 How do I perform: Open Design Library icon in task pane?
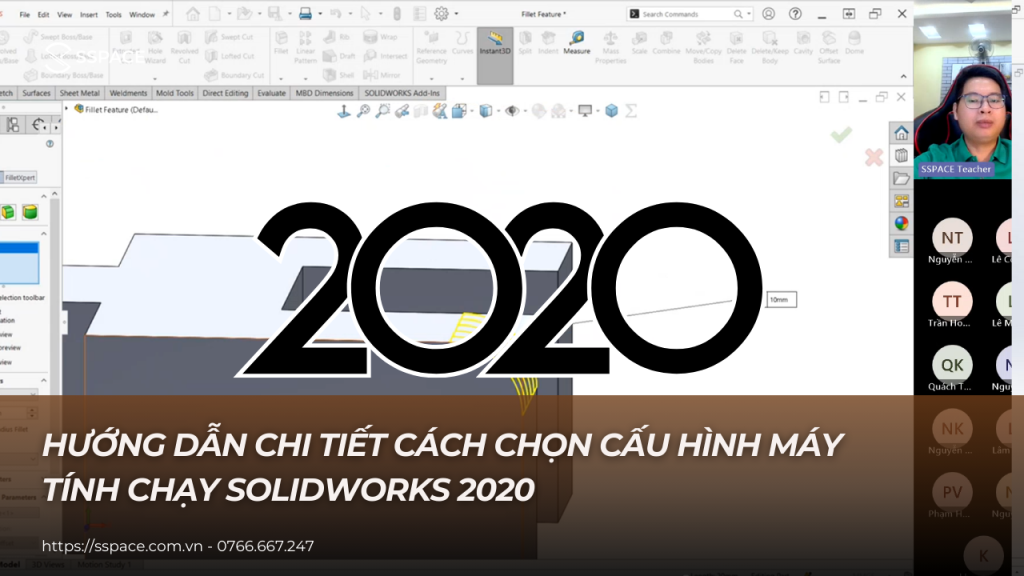click(x=901, y=155)
